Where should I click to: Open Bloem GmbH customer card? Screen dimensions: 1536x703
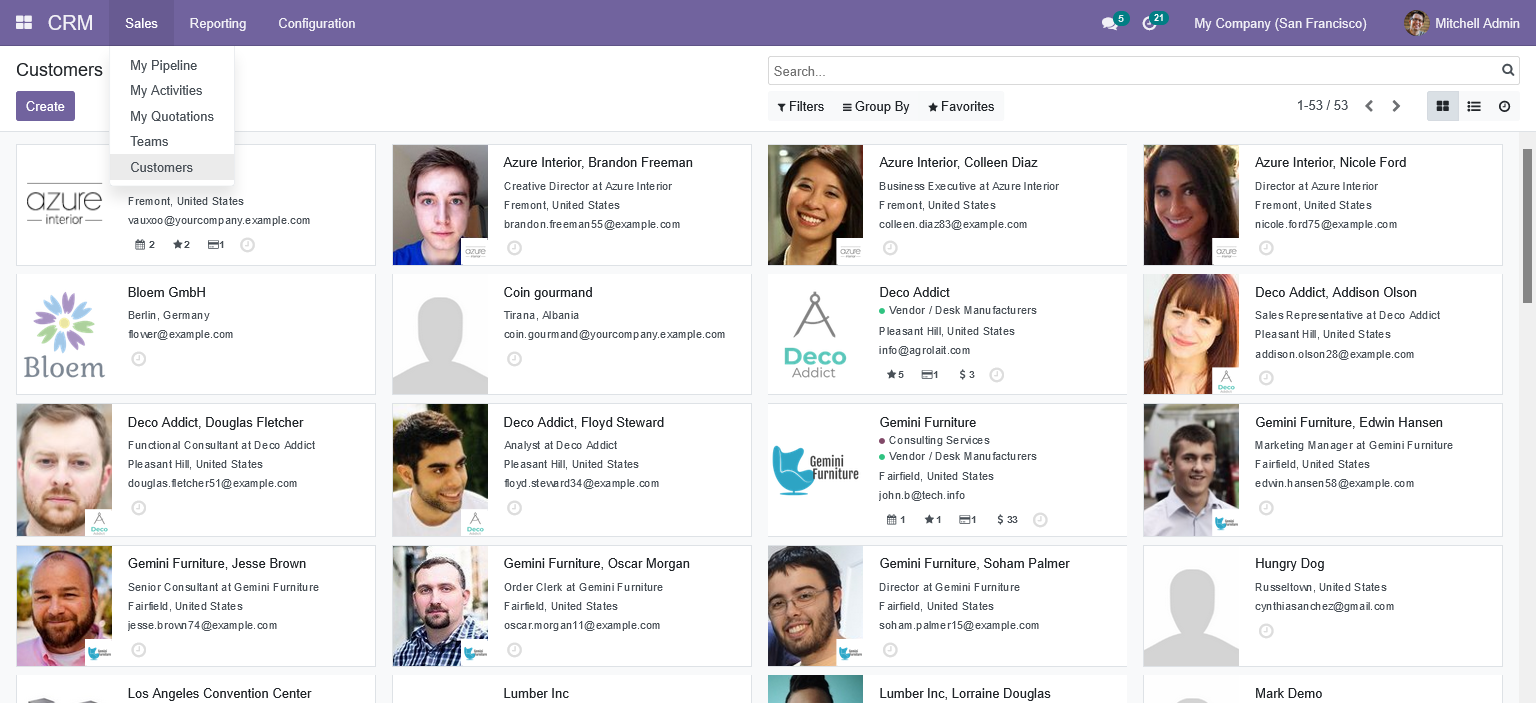196,334
